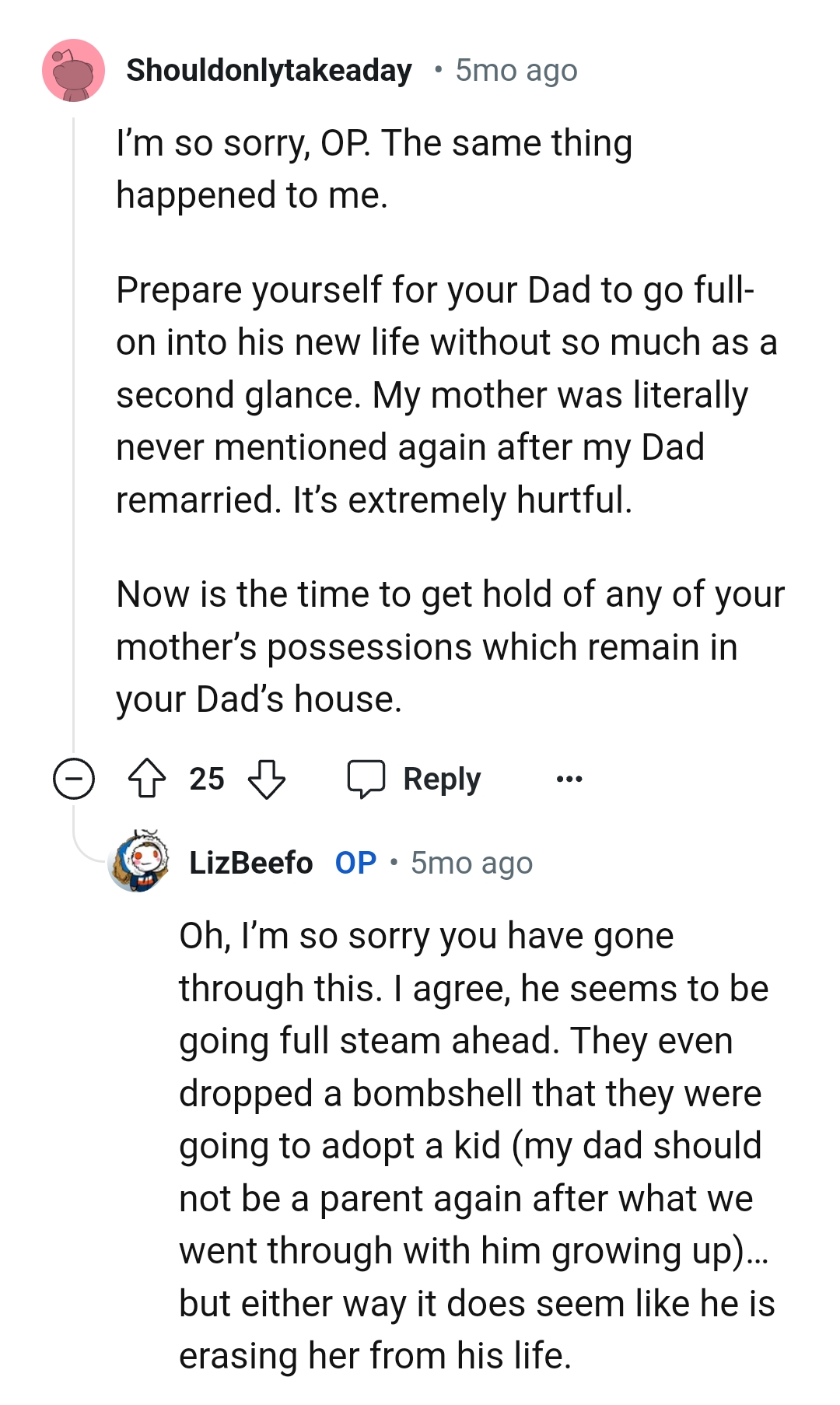Screen dimensions: 840x1405
Task: Upvote Shouldonlytakeaday's comment
Action: [147, 779]
